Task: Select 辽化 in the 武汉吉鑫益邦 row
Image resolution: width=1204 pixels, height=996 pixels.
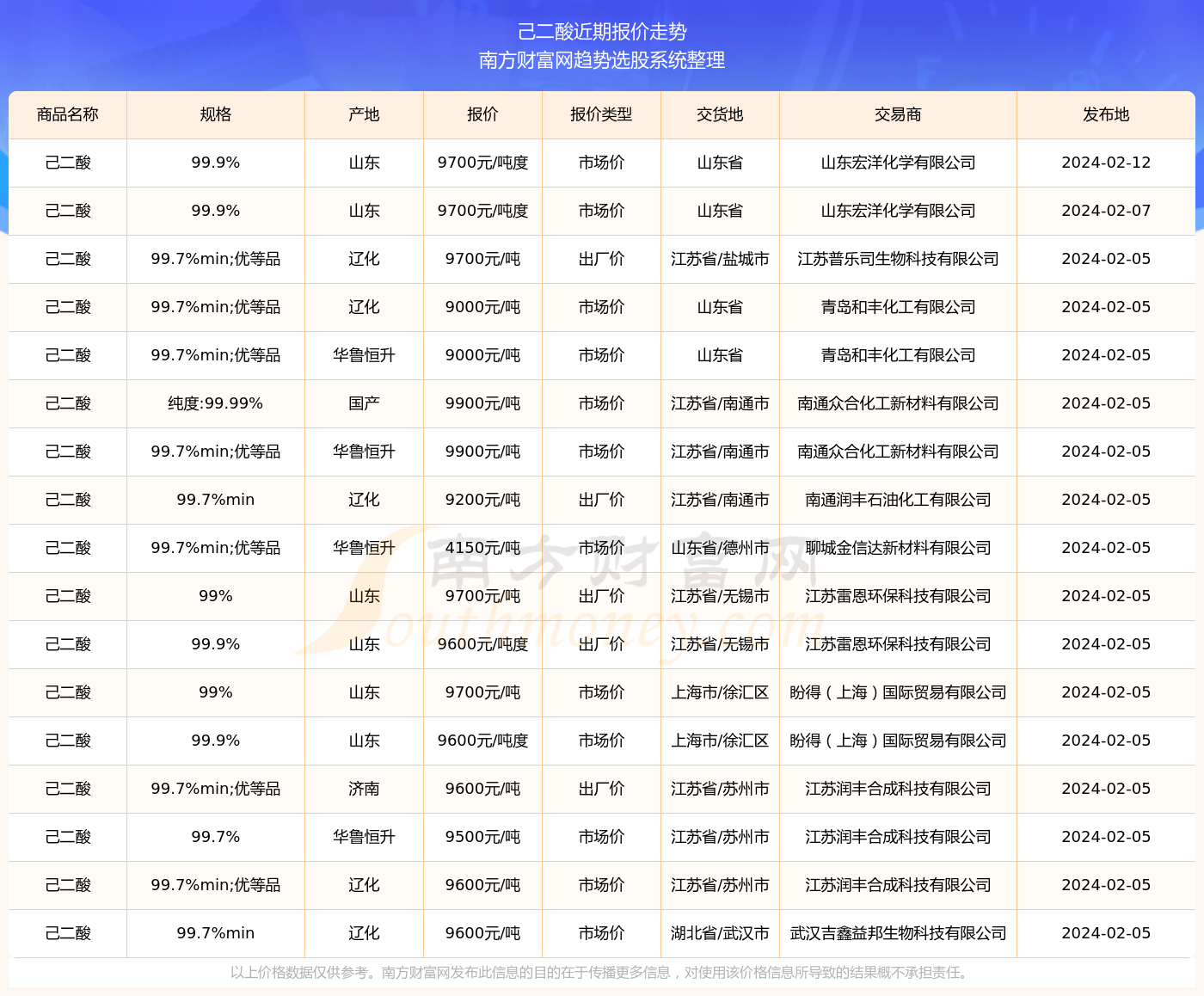Action: pos(365,933)
